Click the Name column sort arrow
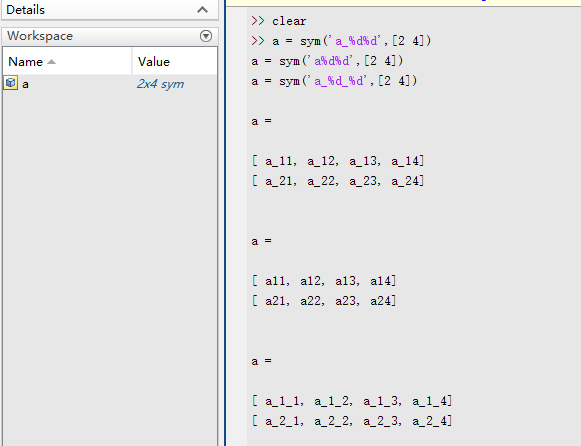Image resolution: width=581 pixels, height=446 pixels. click(52, 62)
